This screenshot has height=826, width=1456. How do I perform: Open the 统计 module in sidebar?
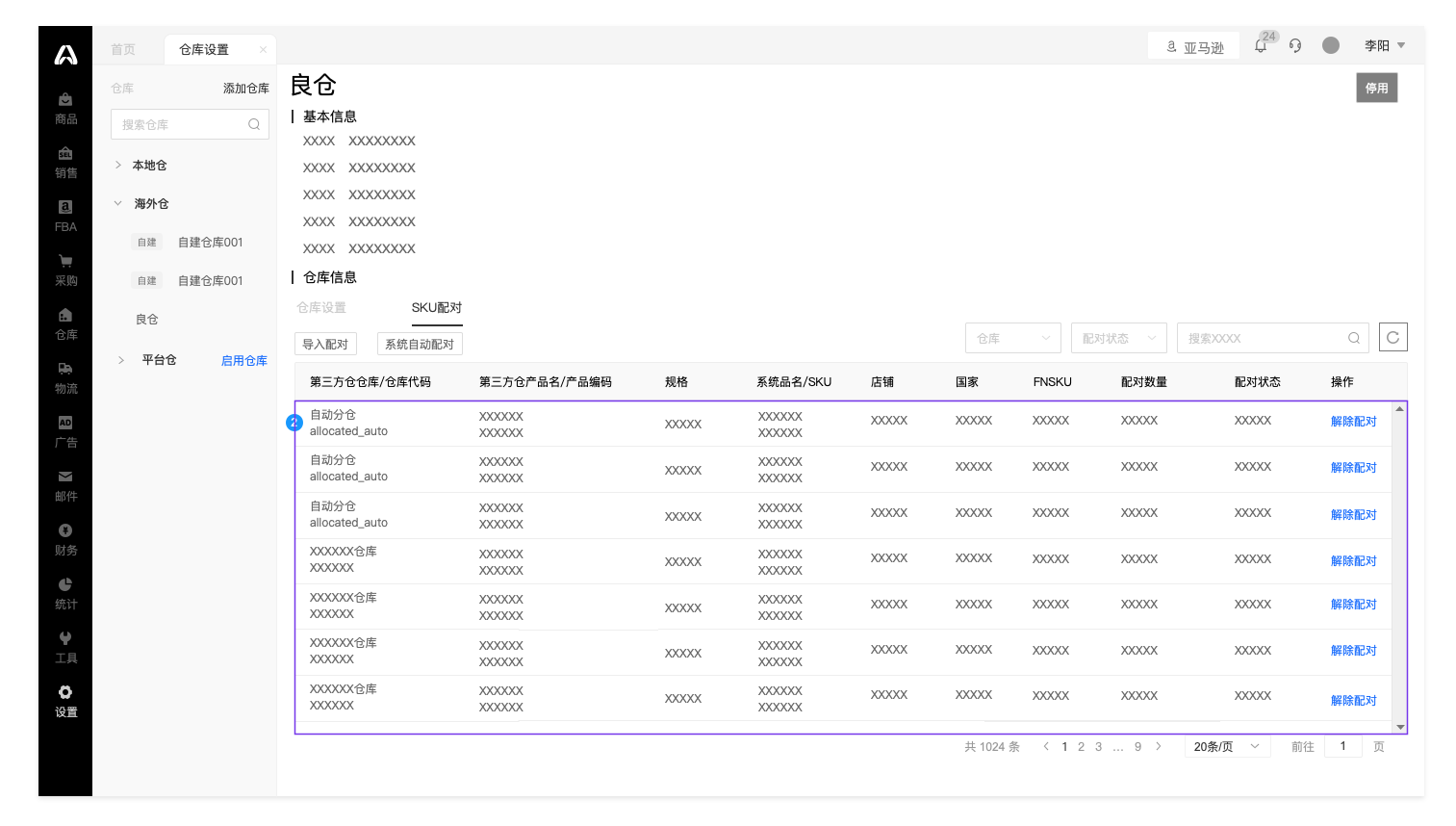[65, 594]
